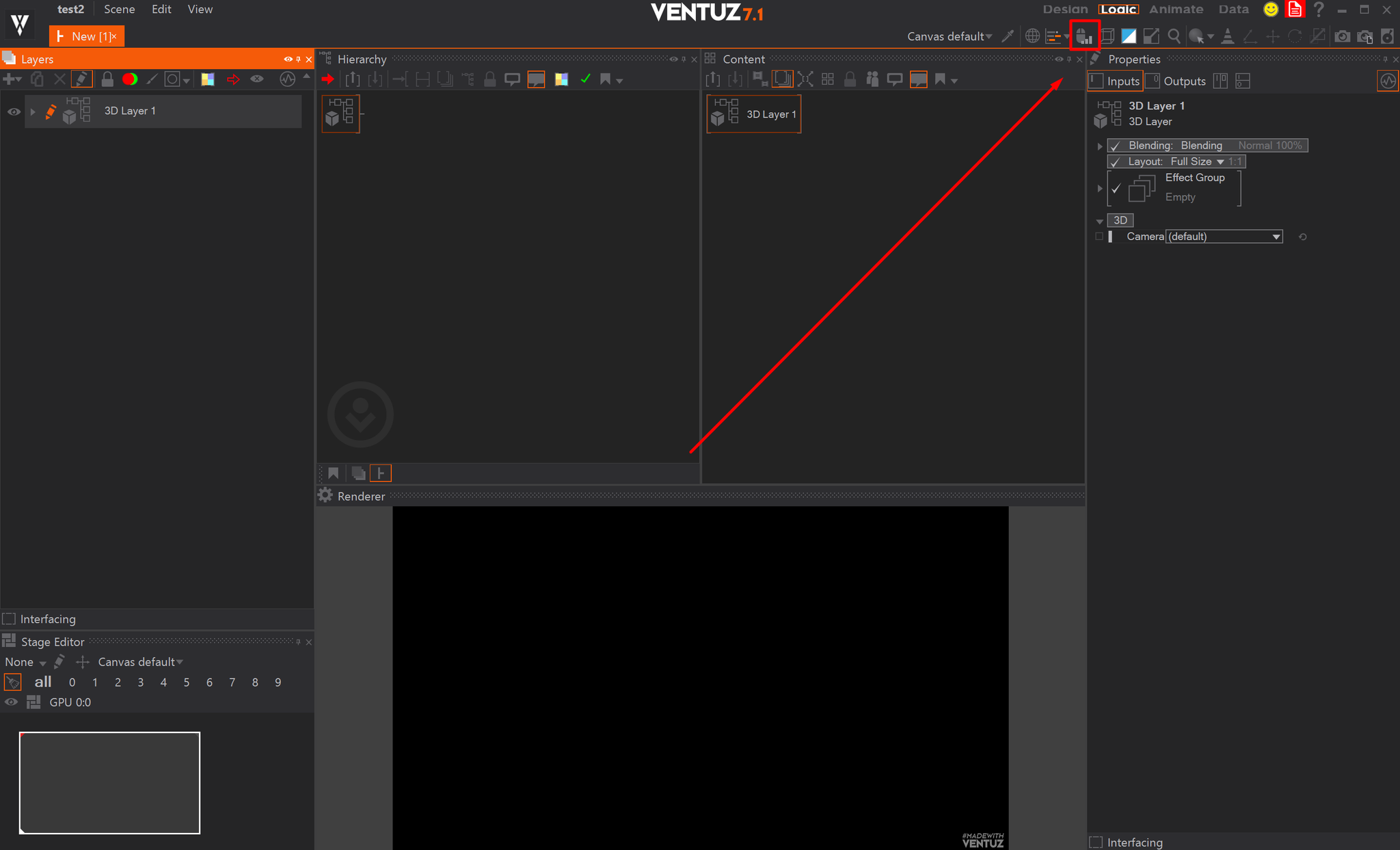The image size is (1400, 850).
Task: Toggle the Blending checkbox in Properties
Action: pos(1116,146)
